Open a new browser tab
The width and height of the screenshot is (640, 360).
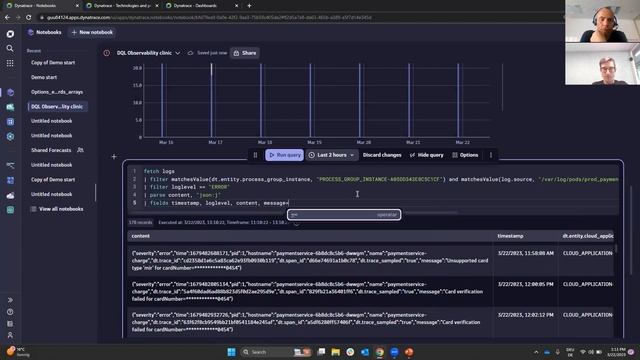click(x=249, y=6)
